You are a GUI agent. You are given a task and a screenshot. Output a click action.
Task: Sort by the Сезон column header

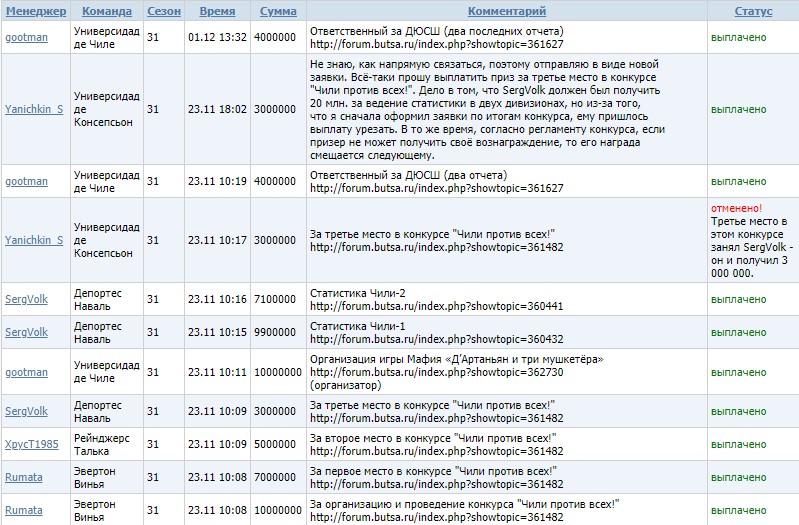click(x=164, y=11)
